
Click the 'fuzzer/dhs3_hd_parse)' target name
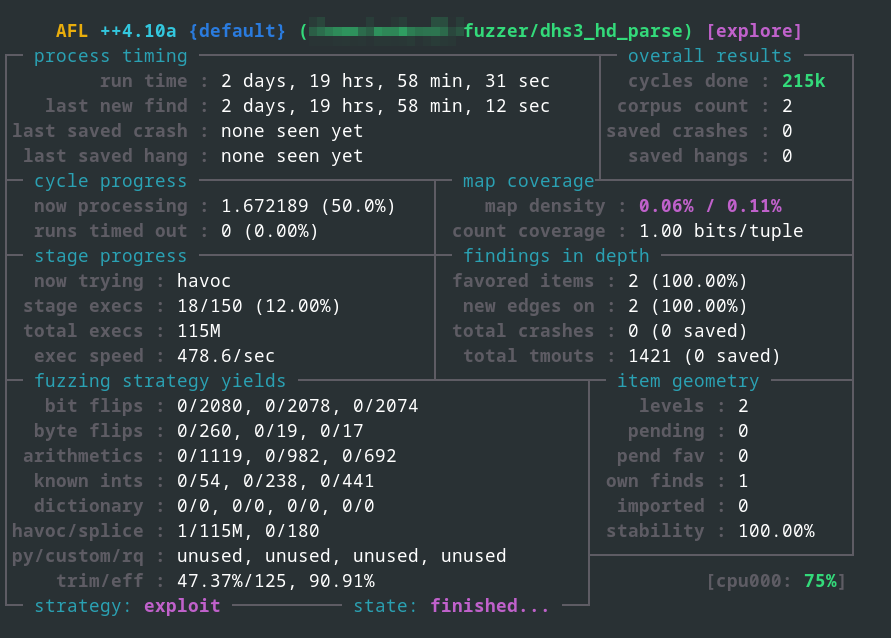[578, 31]
